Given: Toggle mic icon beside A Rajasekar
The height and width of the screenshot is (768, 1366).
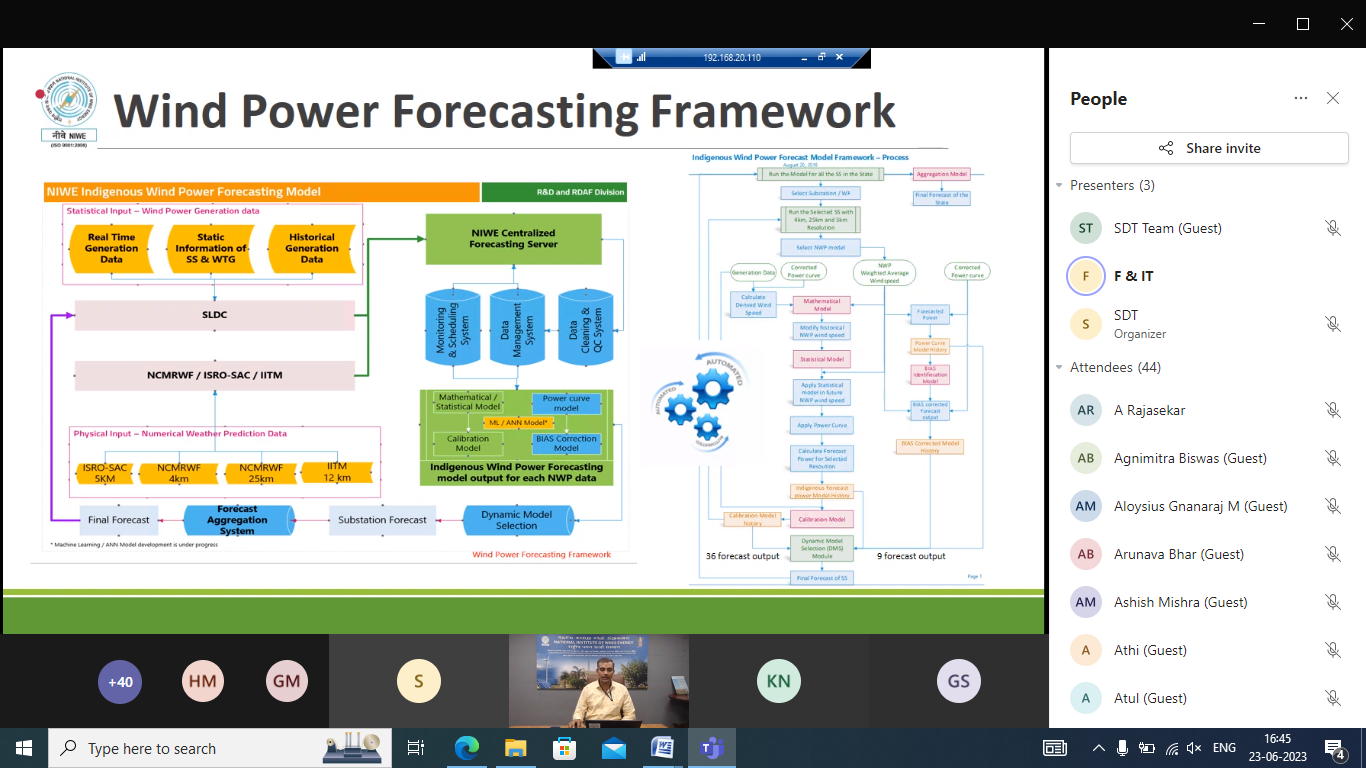Looking at the screenshot, I should click(1332, 410).
